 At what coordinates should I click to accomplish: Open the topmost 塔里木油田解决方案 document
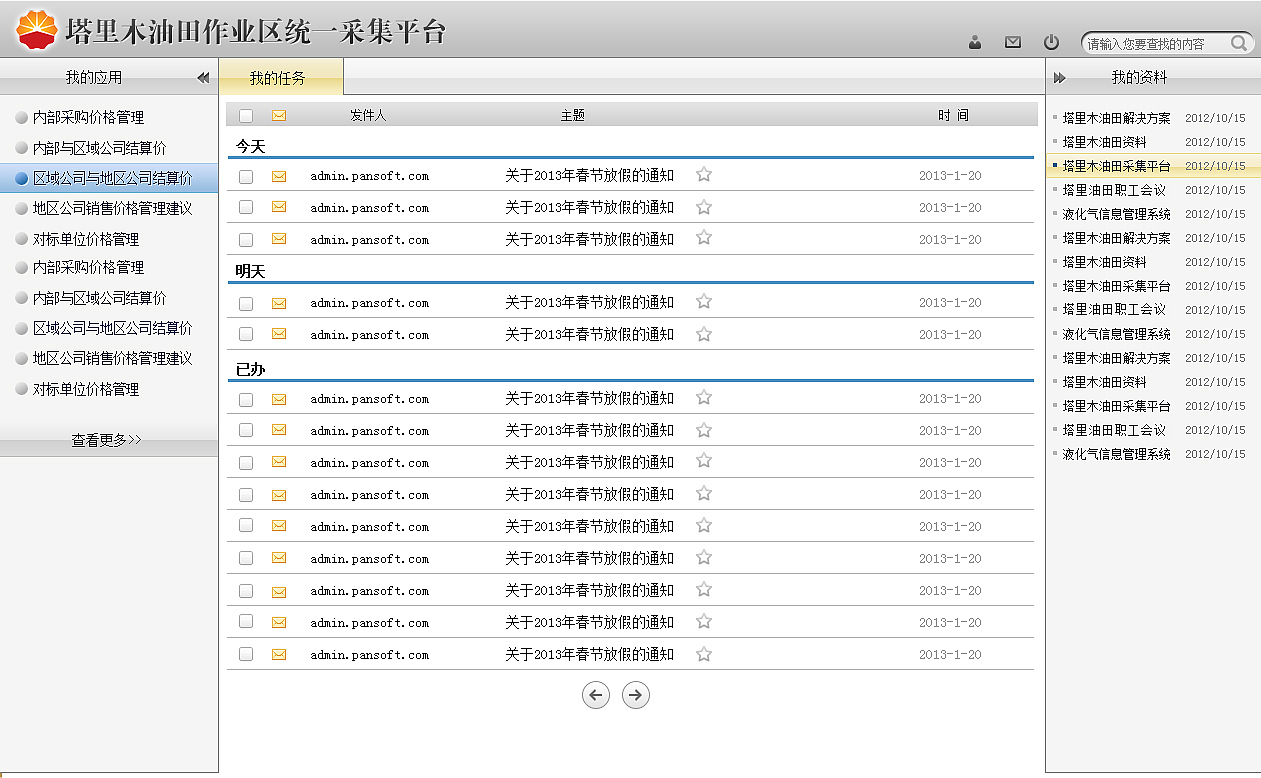1116,118
